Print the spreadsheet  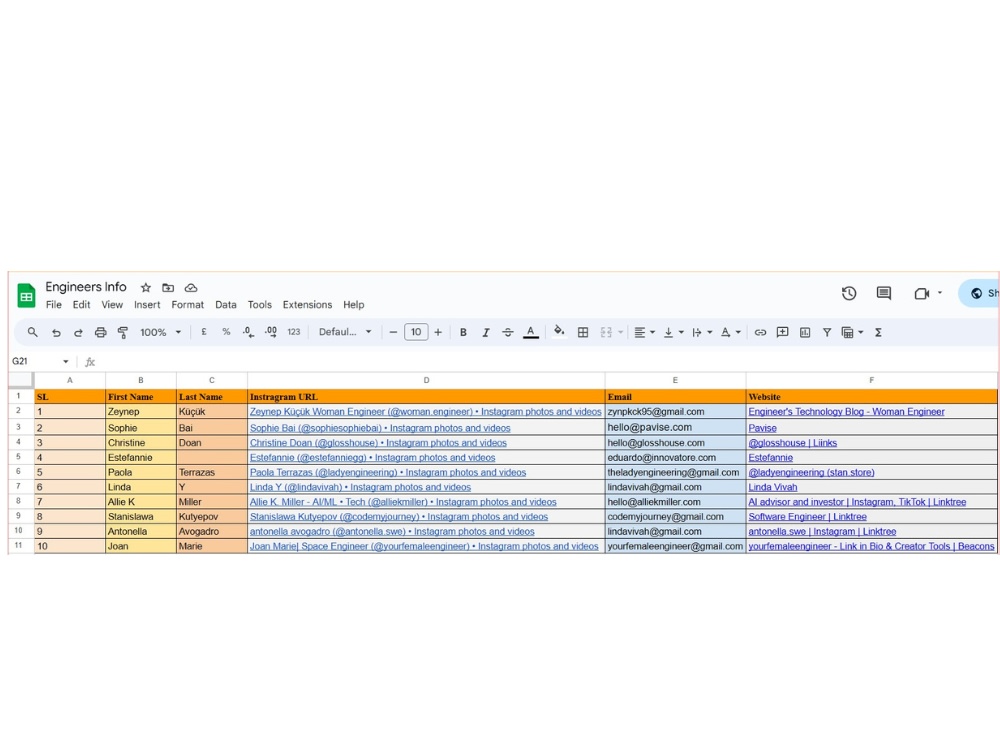coord(100,332)
